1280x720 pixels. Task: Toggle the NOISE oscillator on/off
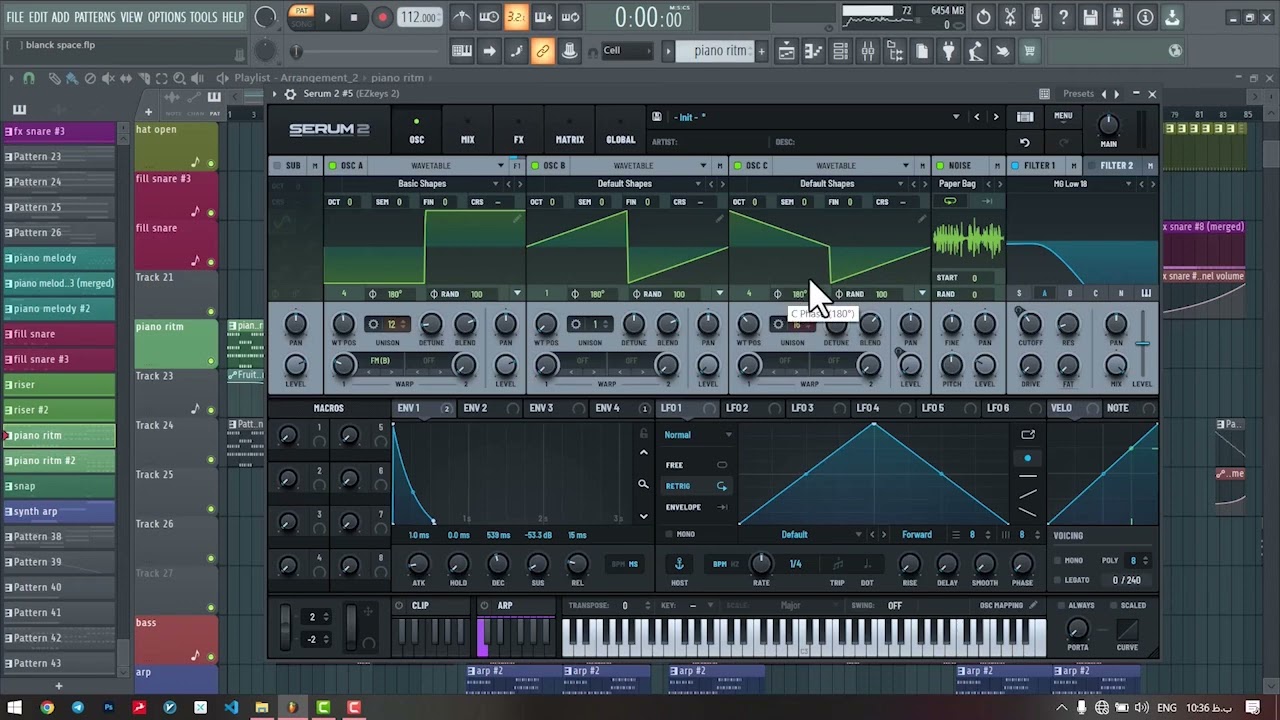coord(940,165)
